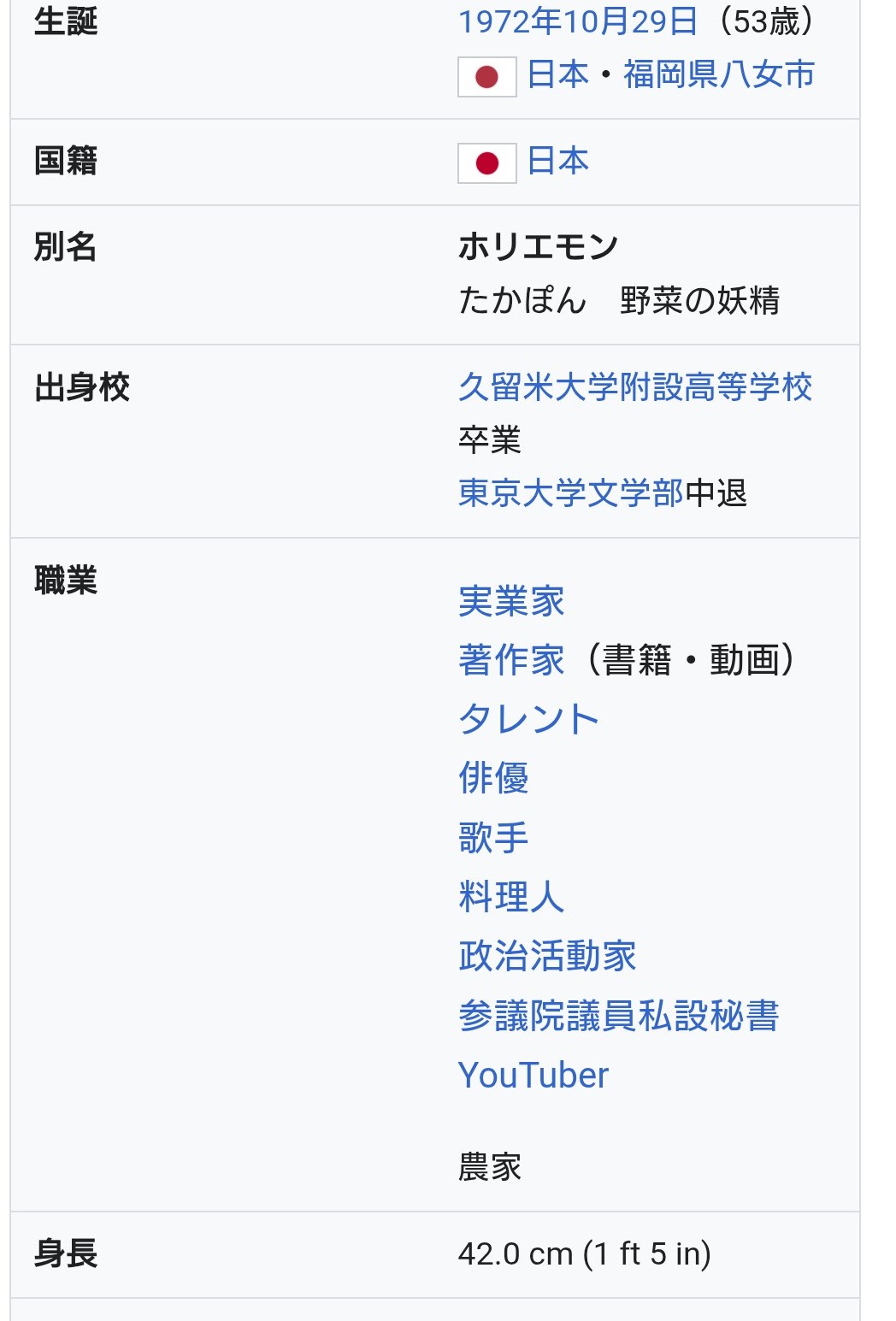Click the 著作家 link

tap(511, 660)
